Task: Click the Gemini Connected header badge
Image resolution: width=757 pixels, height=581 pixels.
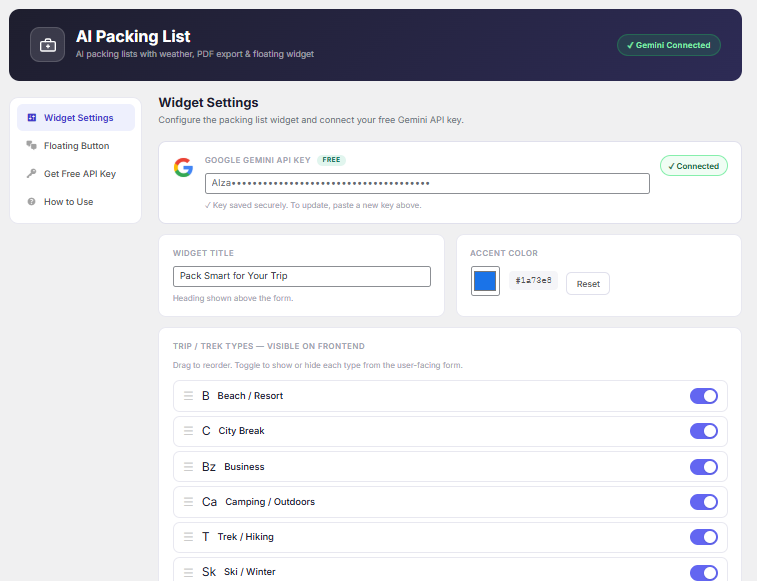Action: pos(669,45)
